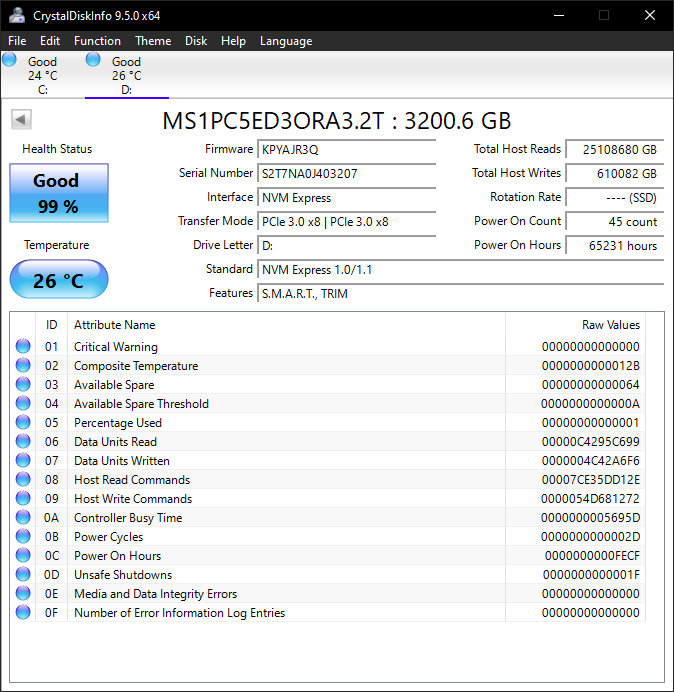Click the 26 °C temperature button

point(58,280)
